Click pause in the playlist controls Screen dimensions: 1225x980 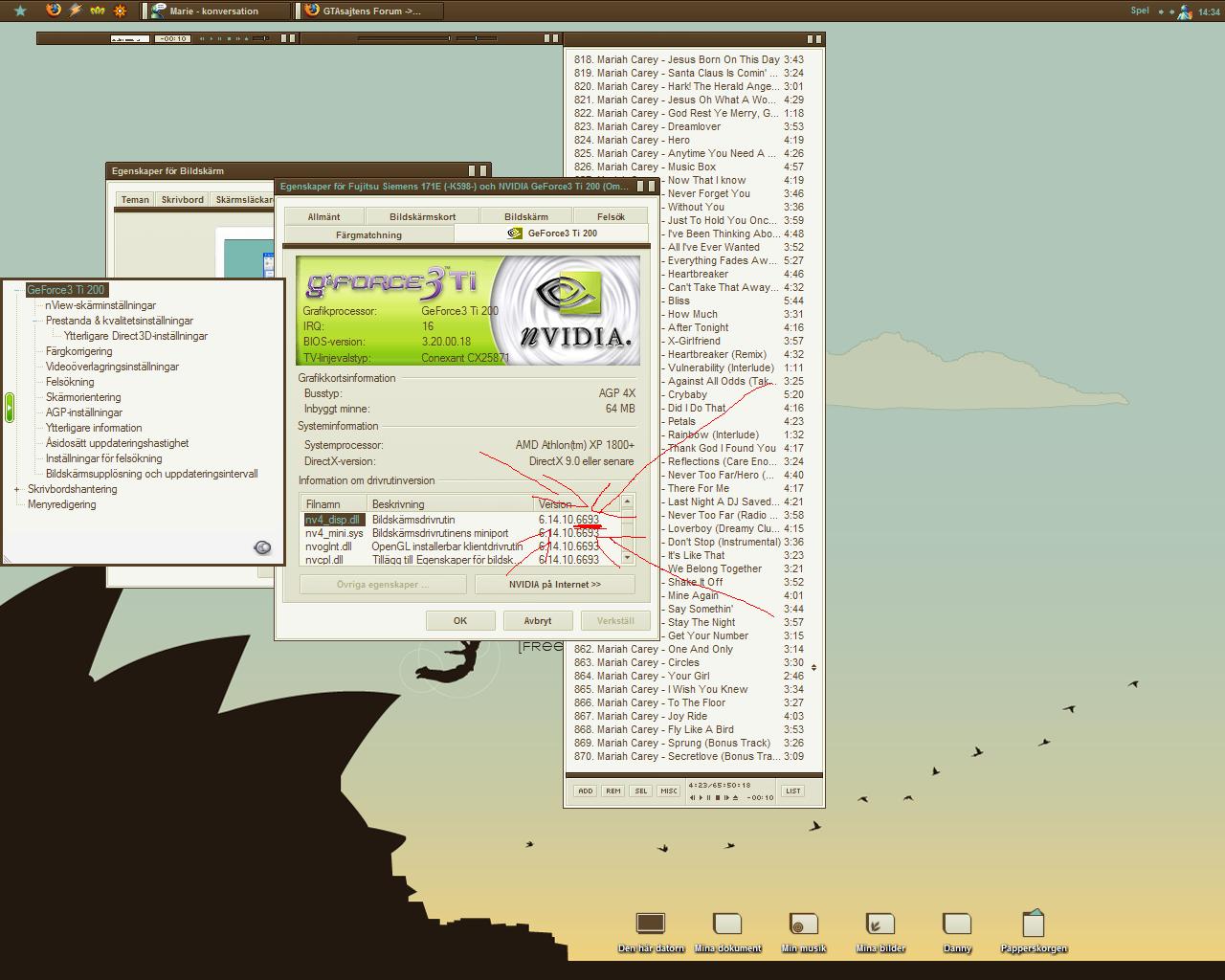(708, 797)
